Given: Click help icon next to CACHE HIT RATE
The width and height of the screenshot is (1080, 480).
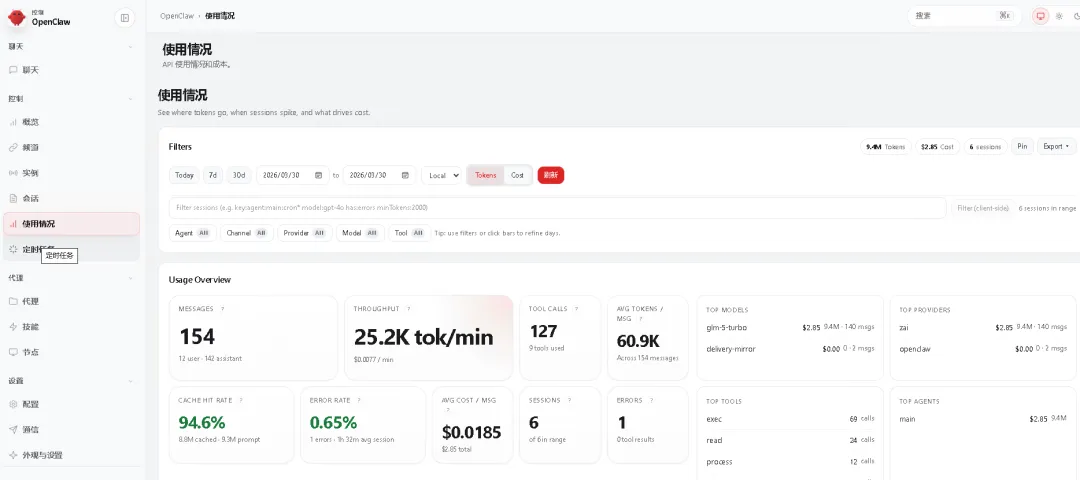Looking at the screenshot, I should (240, 400).
